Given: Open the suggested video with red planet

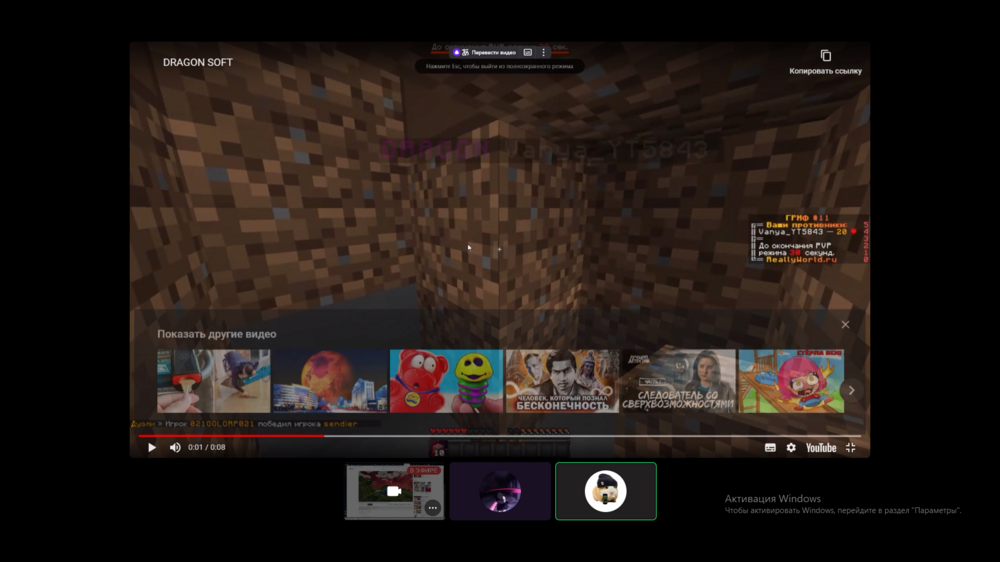Looking at the screenshot, I should [x=330, y=381].
